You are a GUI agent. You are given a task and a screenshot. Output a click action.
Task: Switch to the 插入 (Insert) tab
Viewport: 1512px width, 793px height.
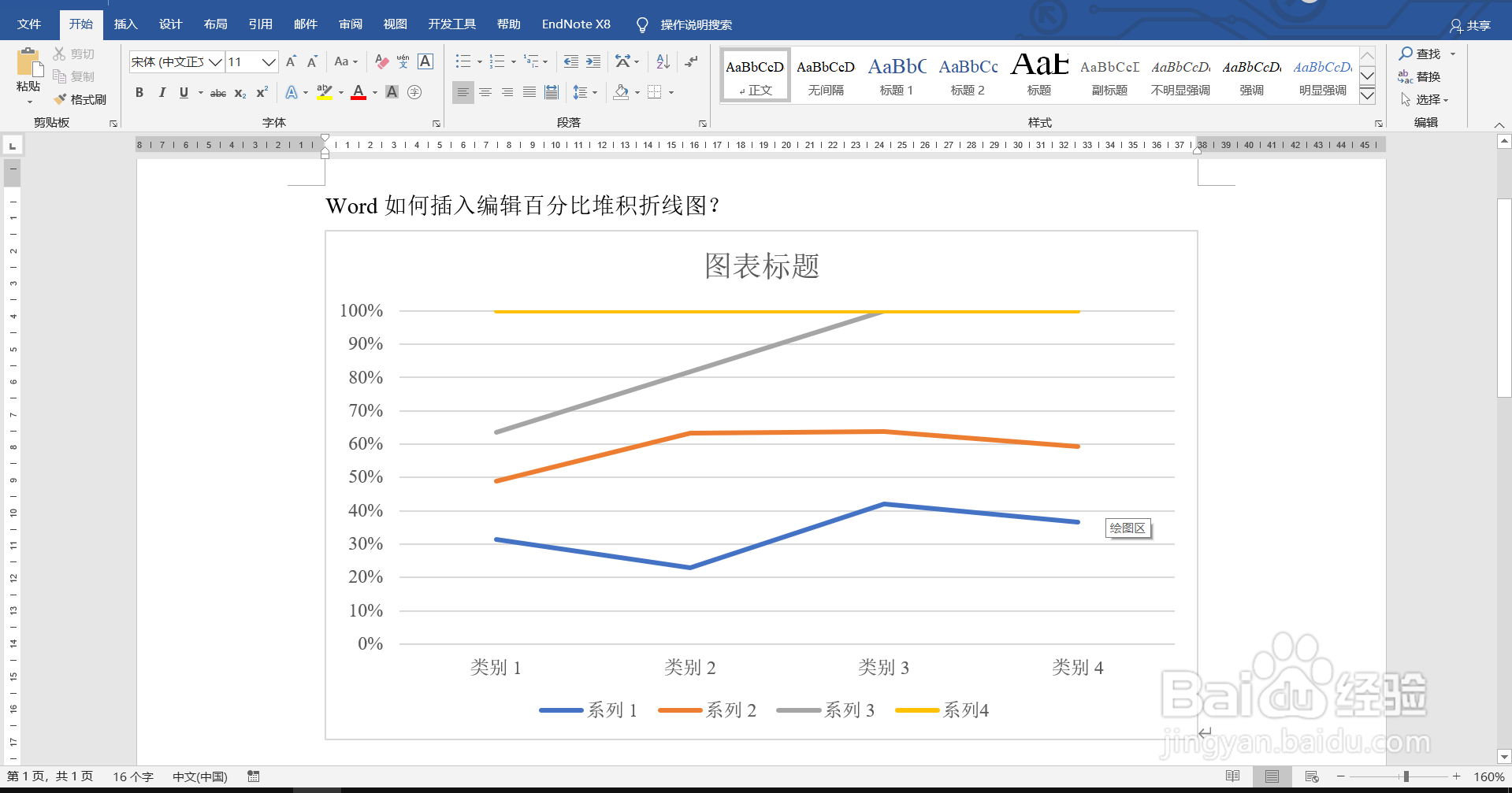click(x=126, y=24)
